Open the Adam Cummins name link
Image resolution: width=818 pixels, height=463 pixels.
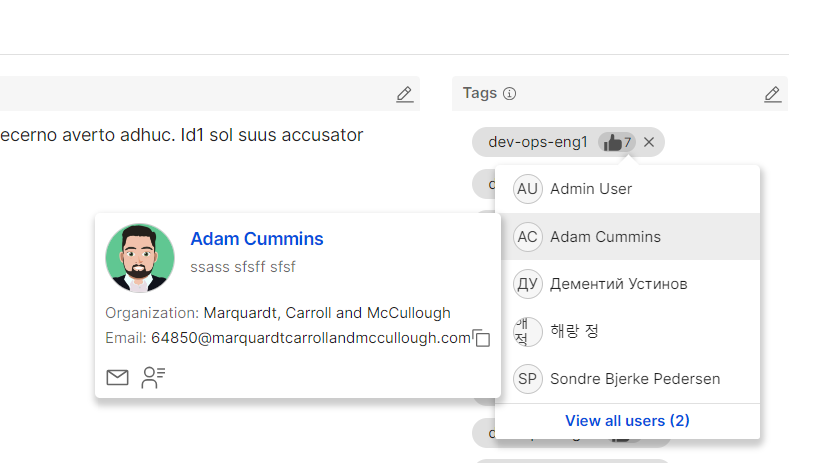257,239
